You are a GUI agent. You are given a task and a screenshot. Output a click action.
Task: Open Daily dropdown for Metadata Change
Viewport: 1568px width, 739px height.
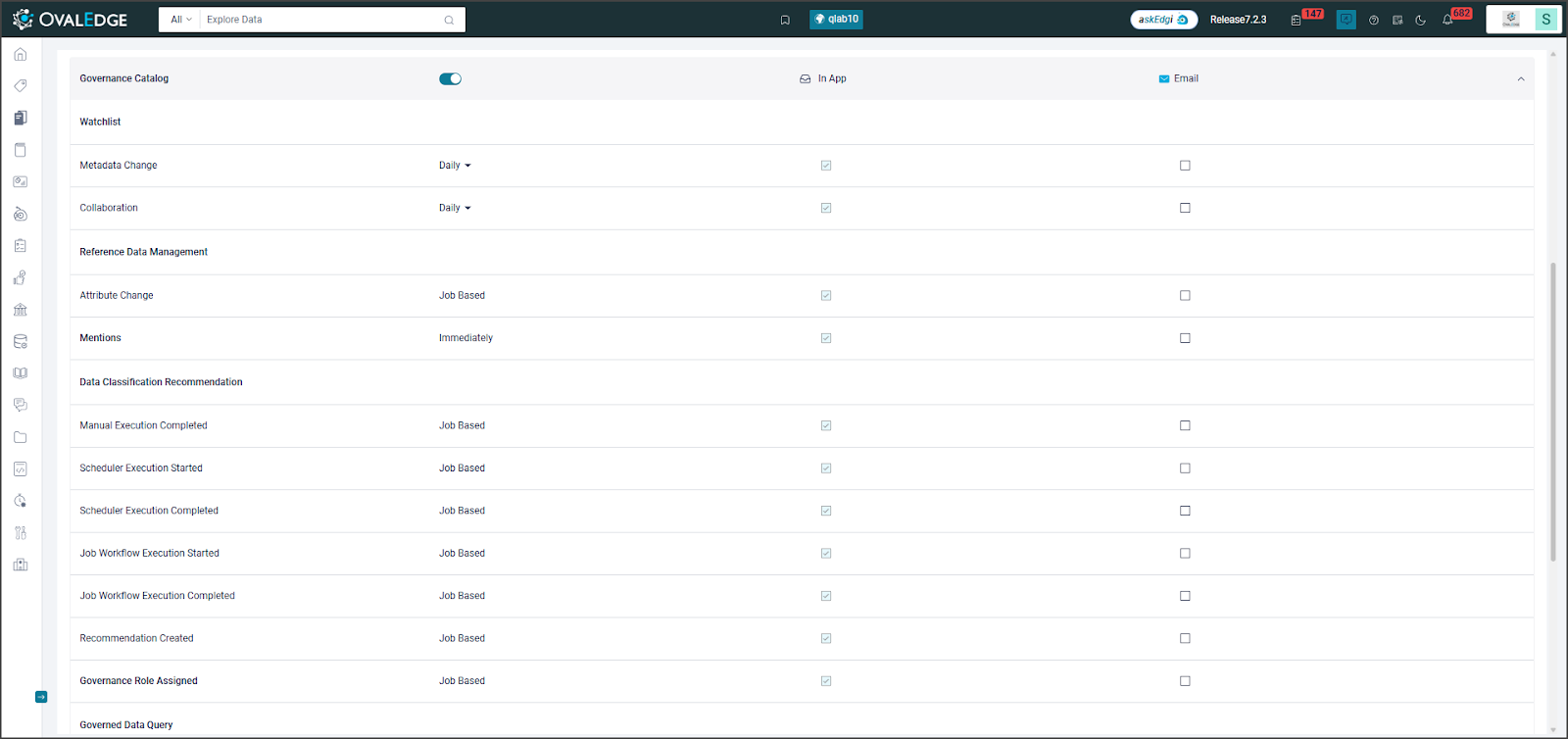click(x=455, y=166)
